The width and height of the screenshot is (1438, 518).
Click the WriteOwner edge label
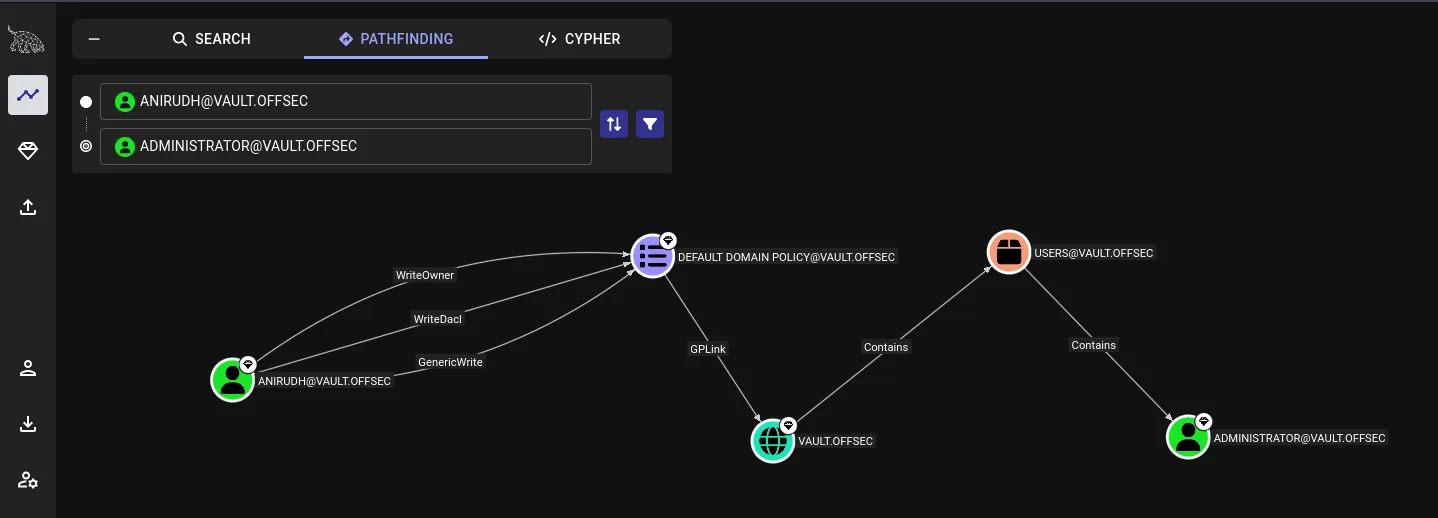425,275
